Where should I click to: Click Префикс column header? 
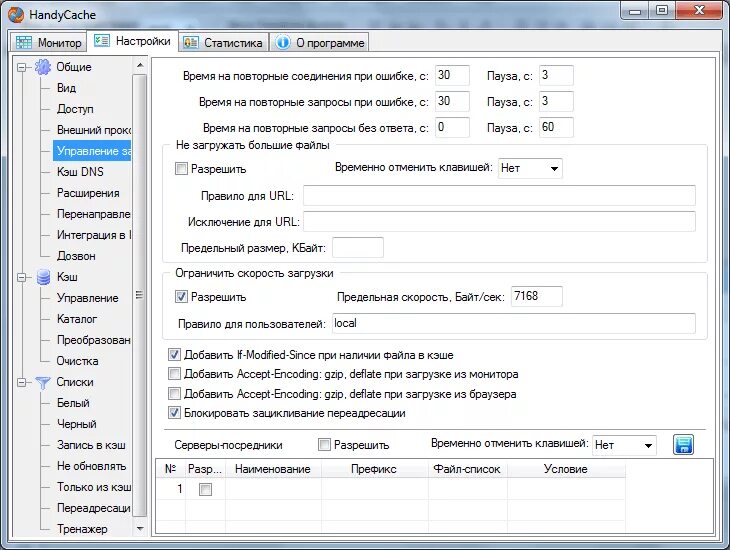[x=374, y=469]
